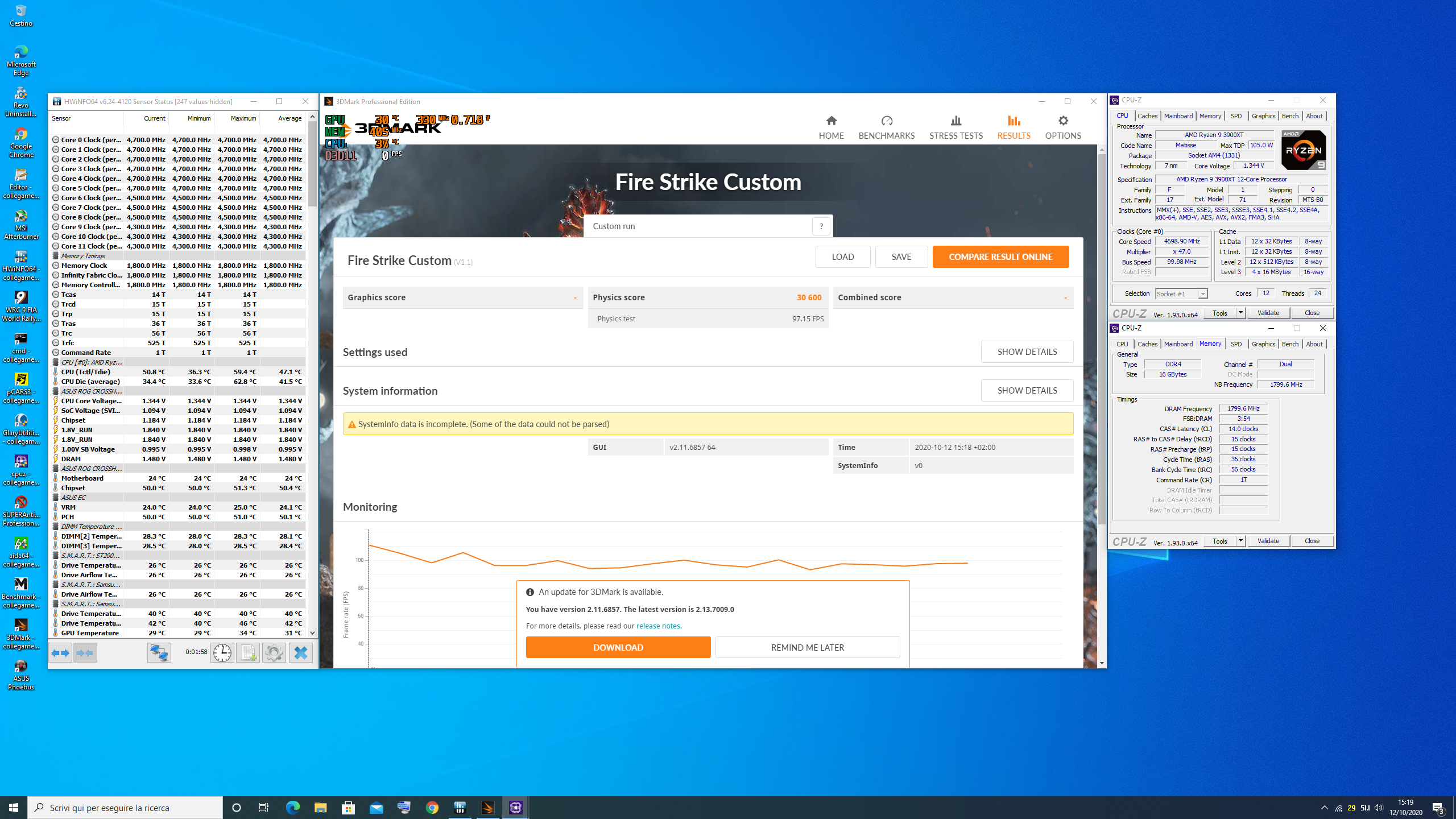Image resolution: width=1456 pixels, height=819 pixels.
Task: Switch to Mainboard tab in upper CPU-Z
Action: click(1178, 116)
